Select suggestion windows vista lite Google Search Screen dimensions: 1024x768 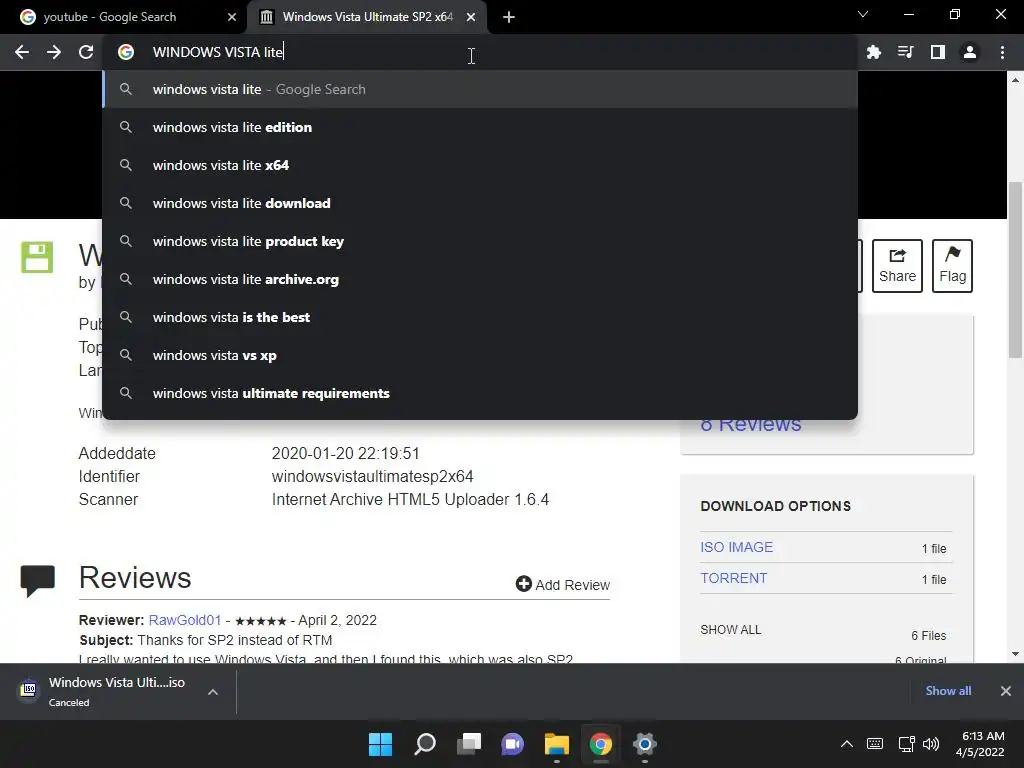480,89
